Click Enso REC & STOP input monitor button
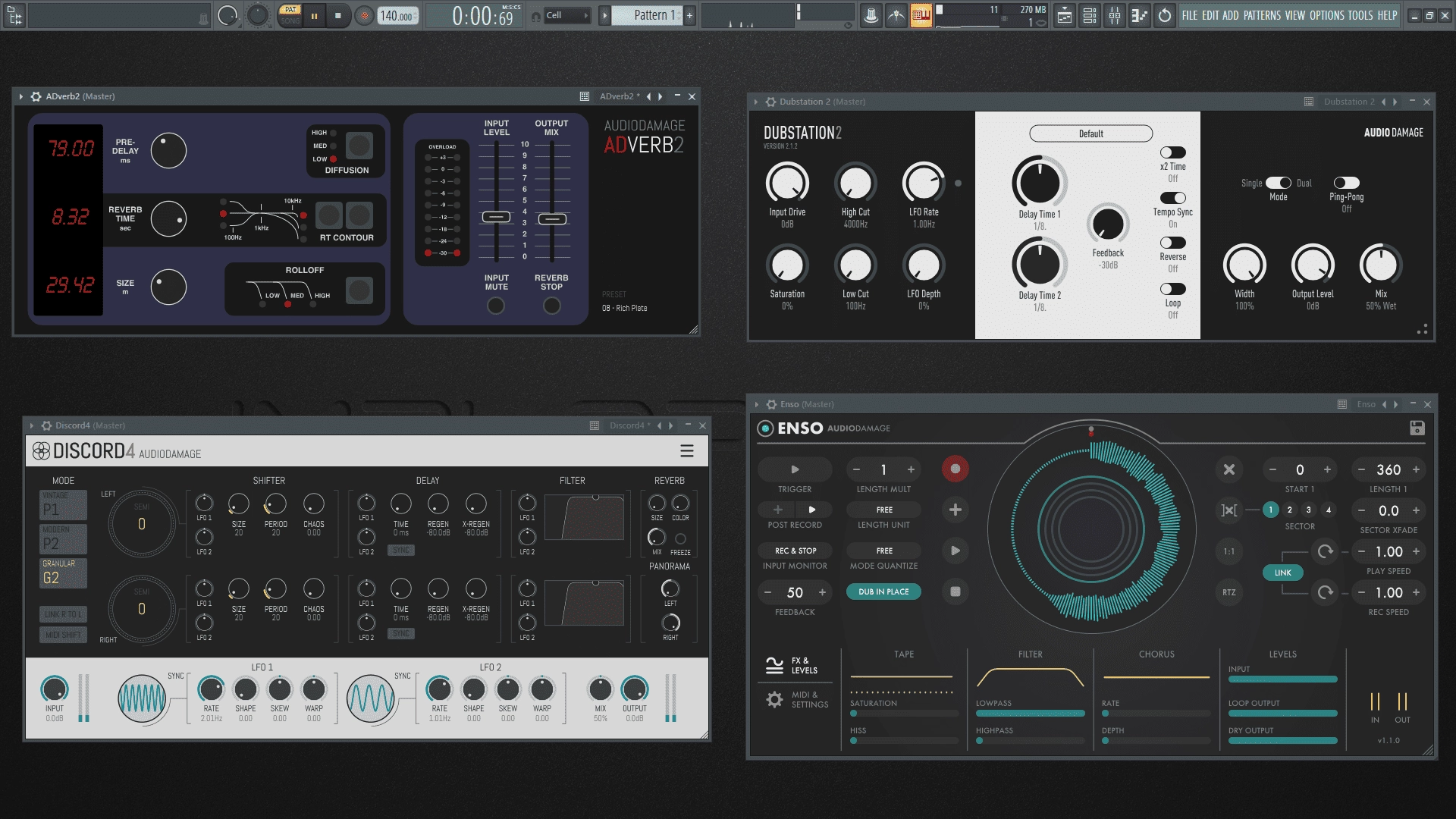This screenshot has height=819, width=1456. (x=795, y=551)
